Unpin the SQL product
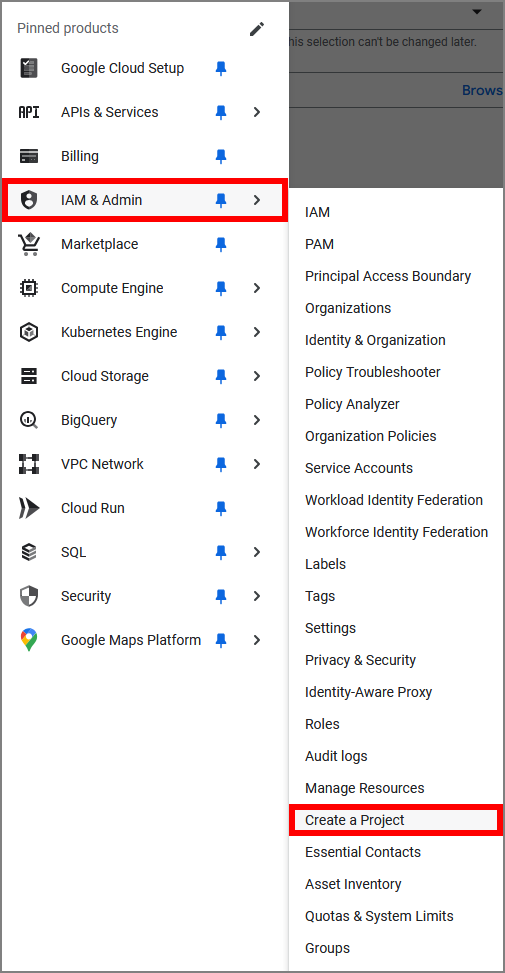 pyautogui.click(x=221, y=552)
